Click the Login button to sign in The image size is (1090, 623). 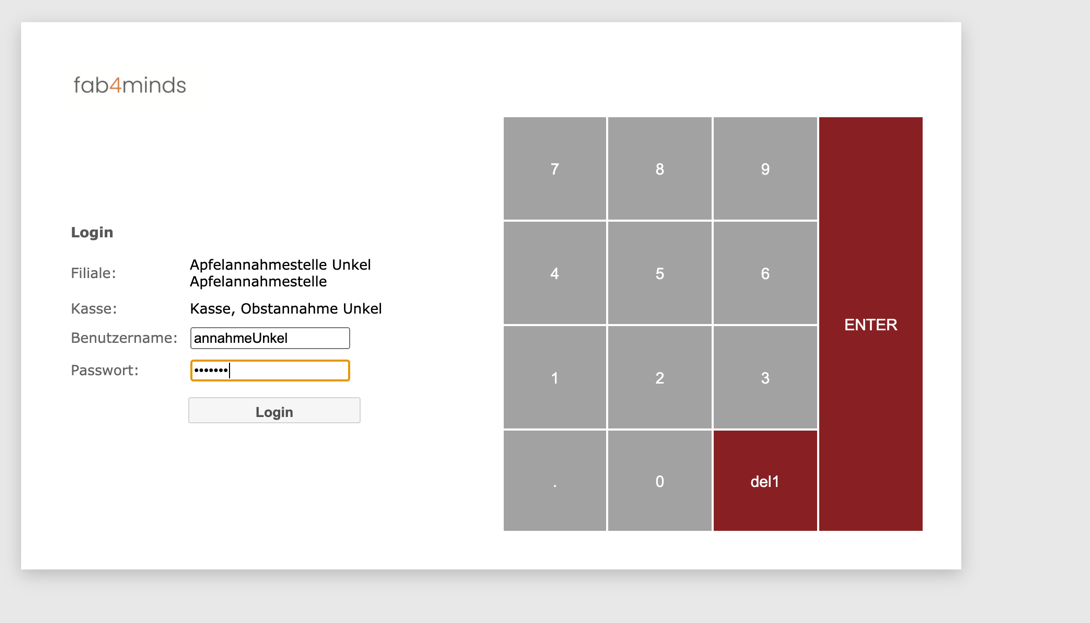click(274, 410)
